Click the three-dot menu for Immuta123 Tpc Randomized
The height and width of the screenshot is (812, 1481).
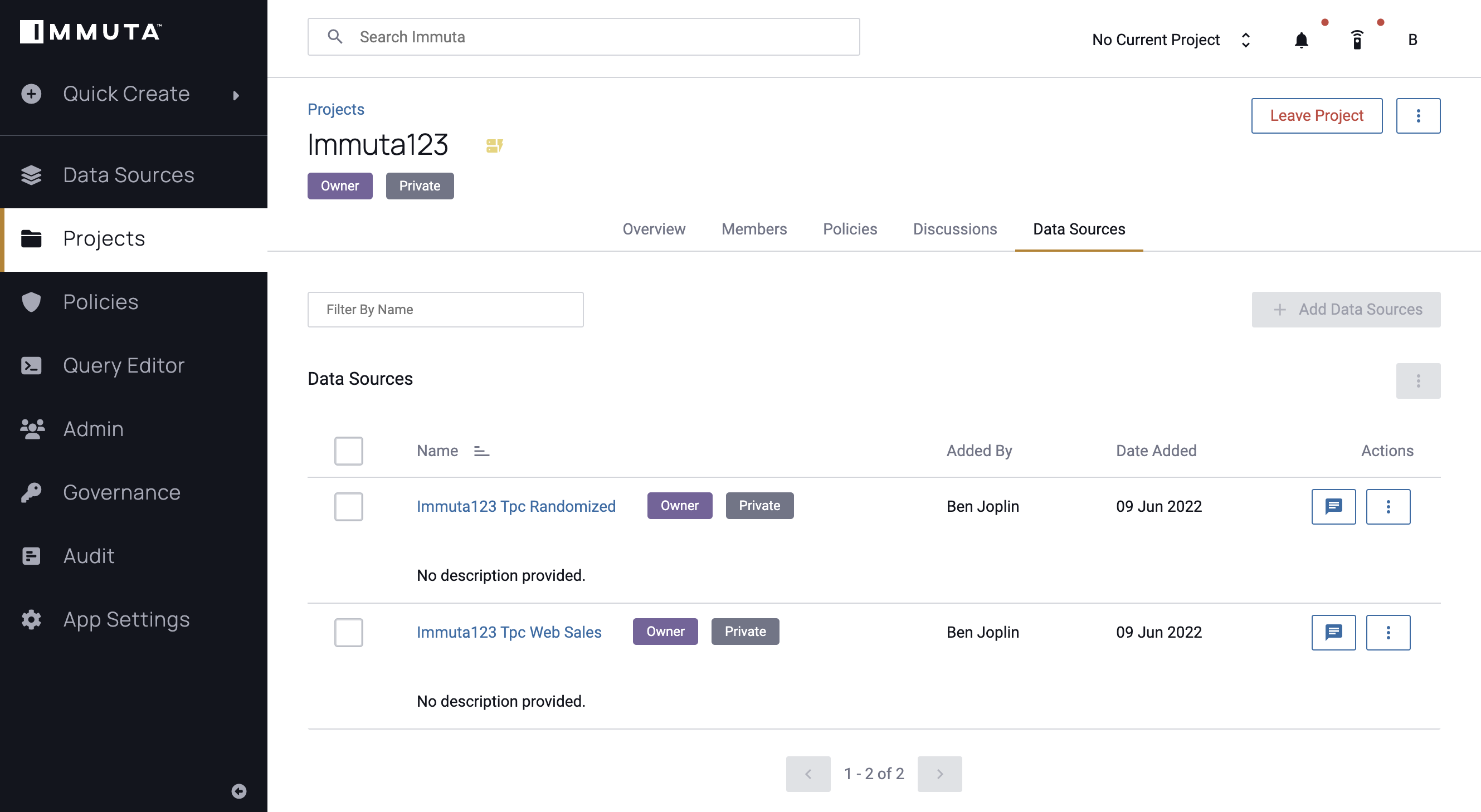pyautogui.click(x=1388, y=506)
